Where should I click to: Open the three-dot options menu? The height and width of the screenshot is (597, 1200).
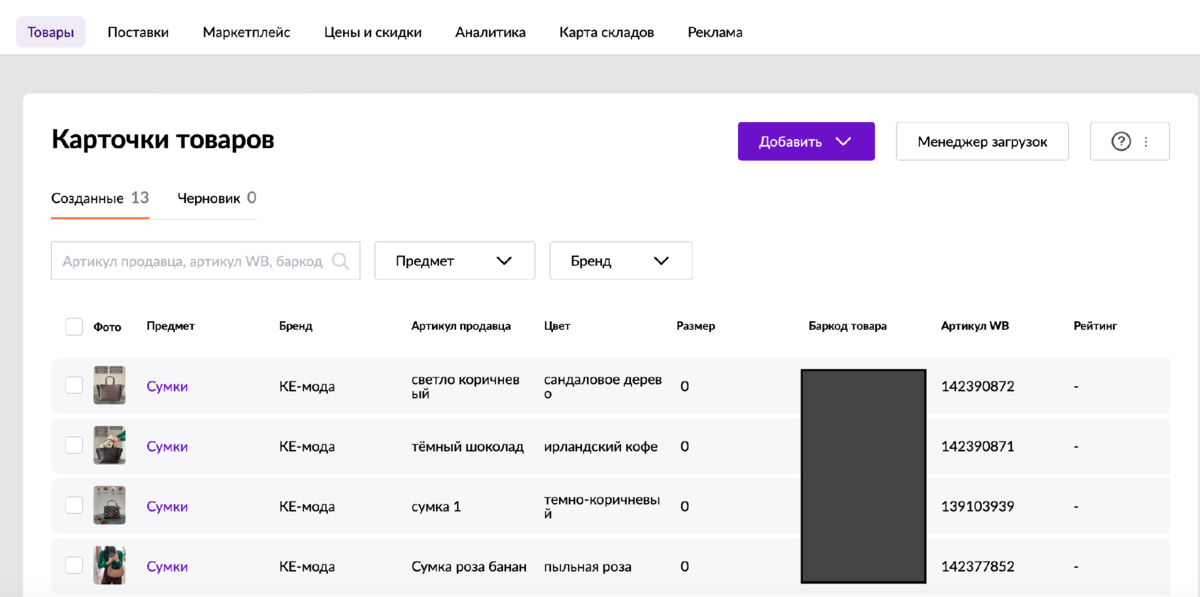tap(1146, 142)
